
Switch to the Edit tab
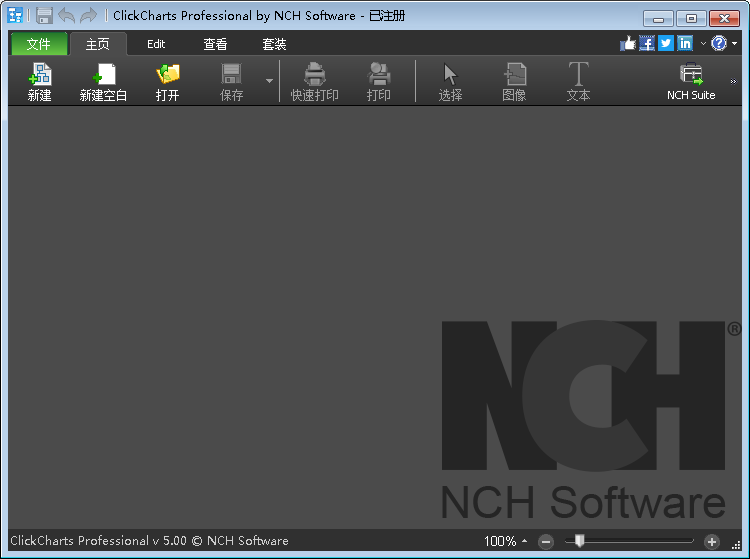156,44
